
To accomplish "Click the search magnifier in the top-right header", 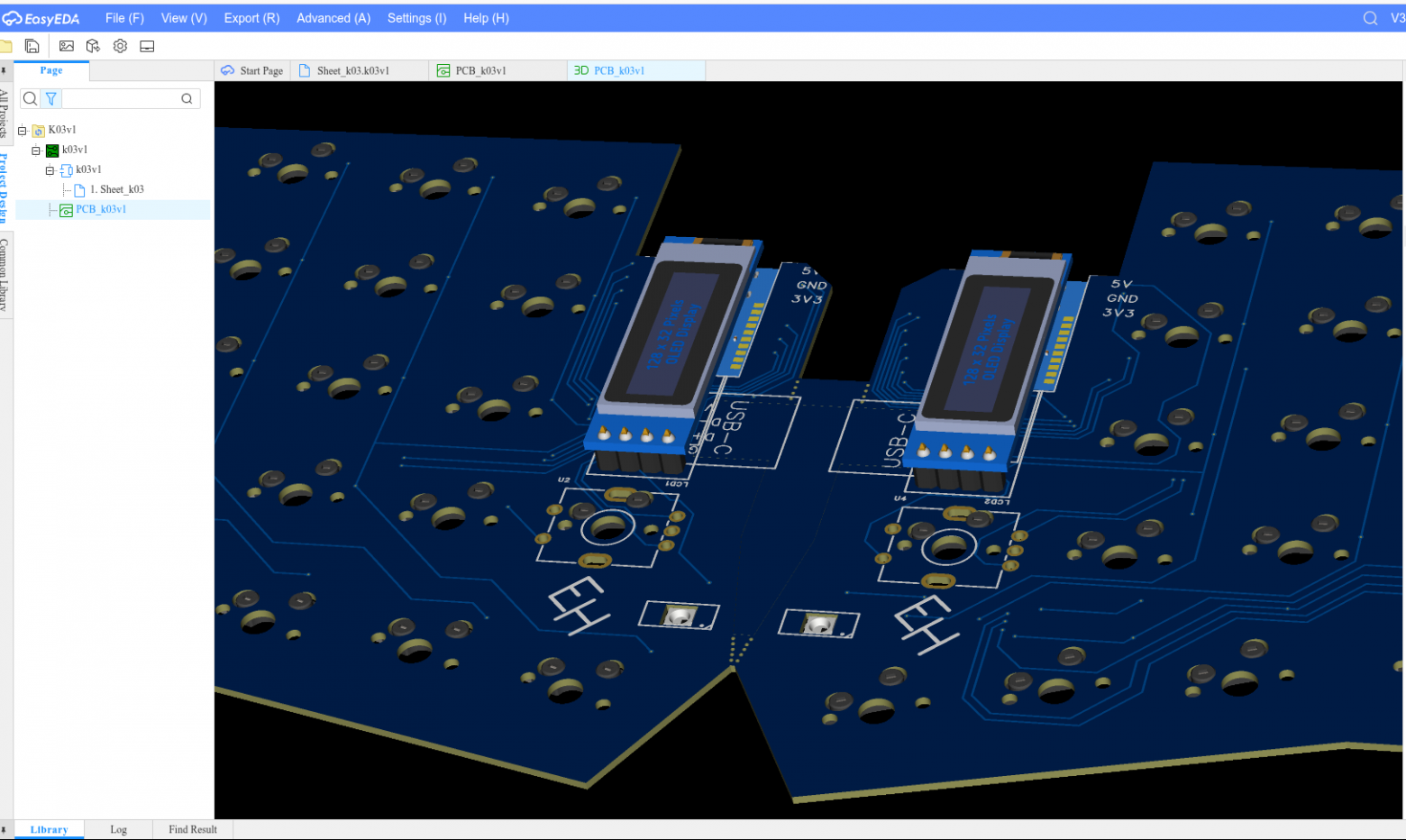I will (1370, 18).
